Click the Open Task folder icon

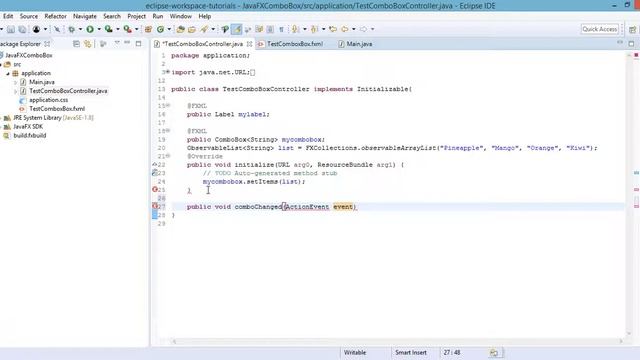click(x=192, y=29)
